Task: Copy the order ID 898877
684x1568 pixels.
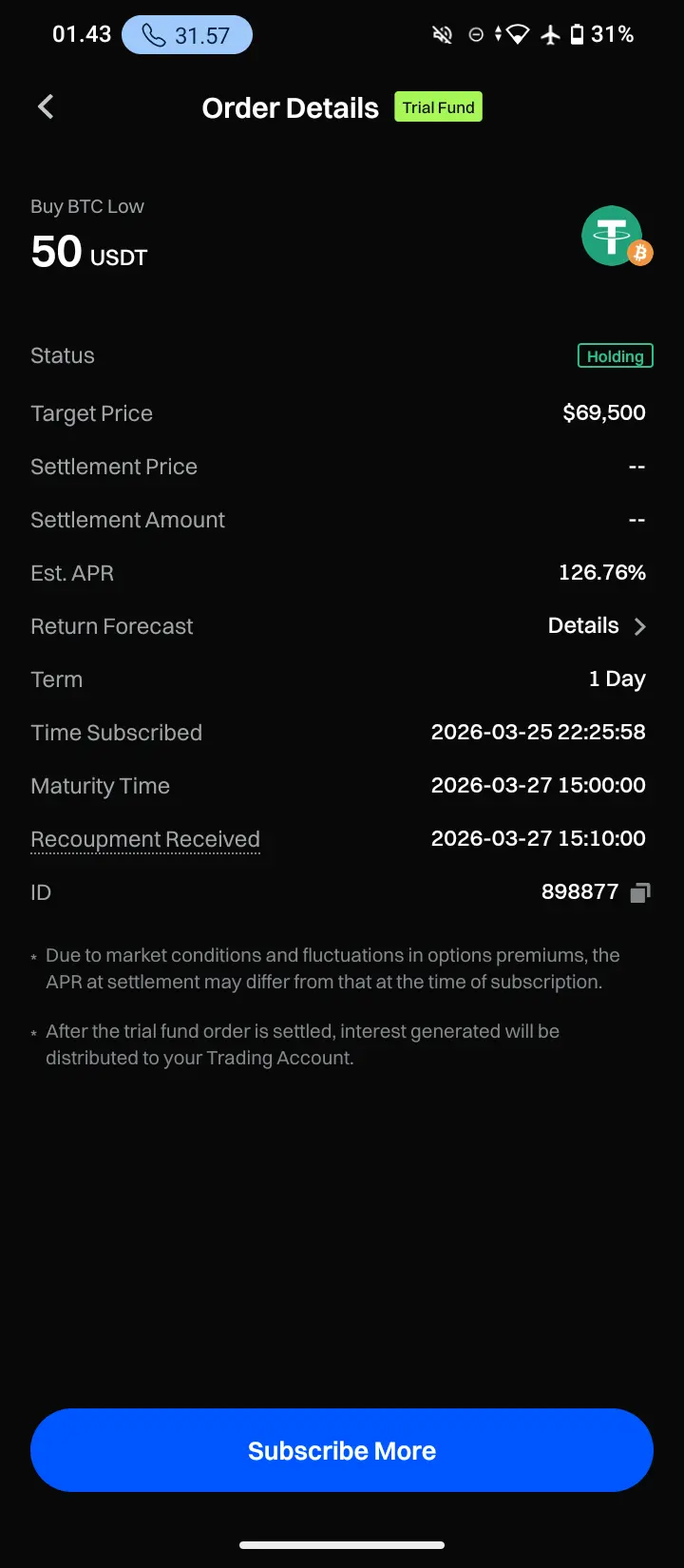Action: tap(640, 892)
